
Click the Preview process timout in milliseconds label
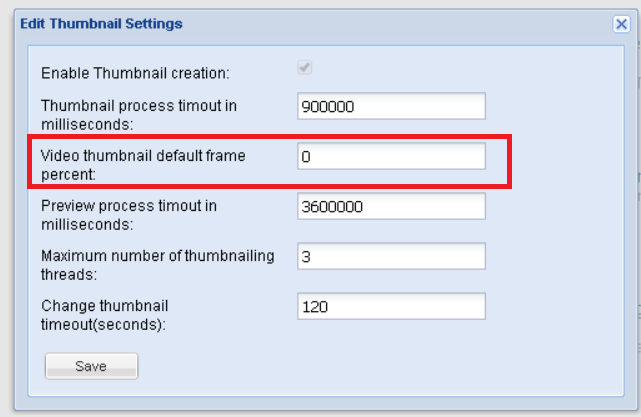[x=129, y=215]
